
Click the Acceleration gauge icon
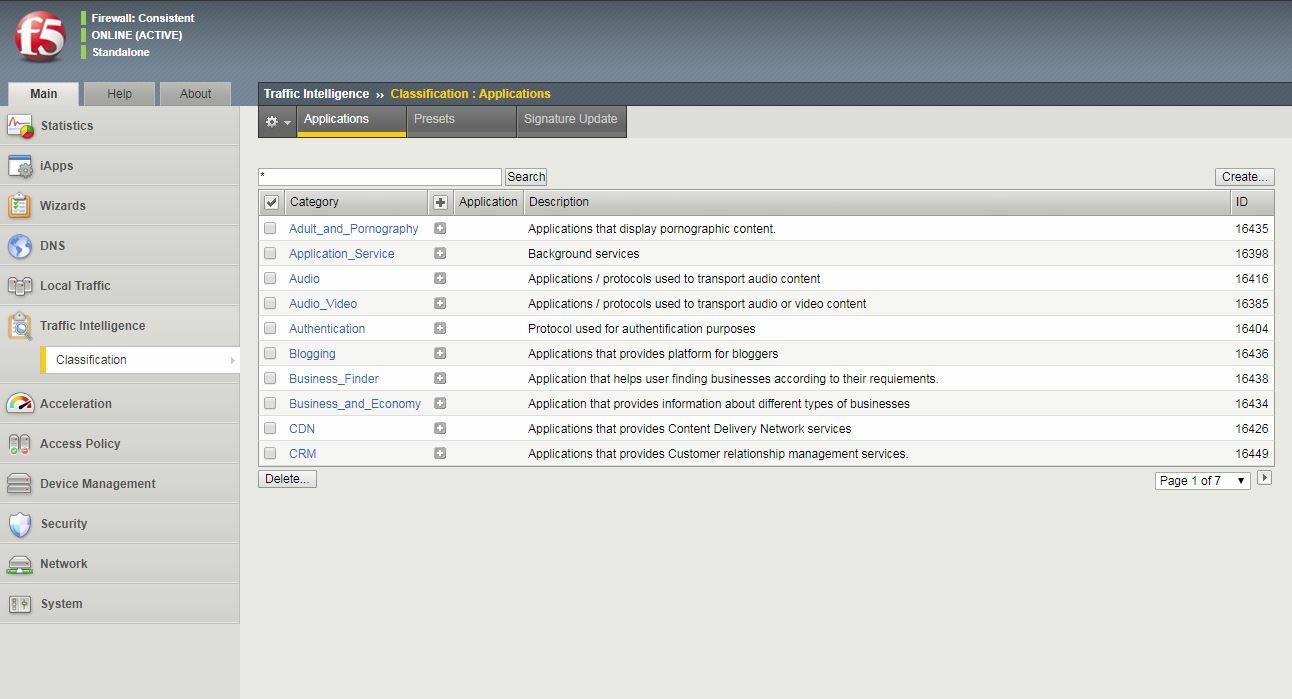(x=20, y=404)
